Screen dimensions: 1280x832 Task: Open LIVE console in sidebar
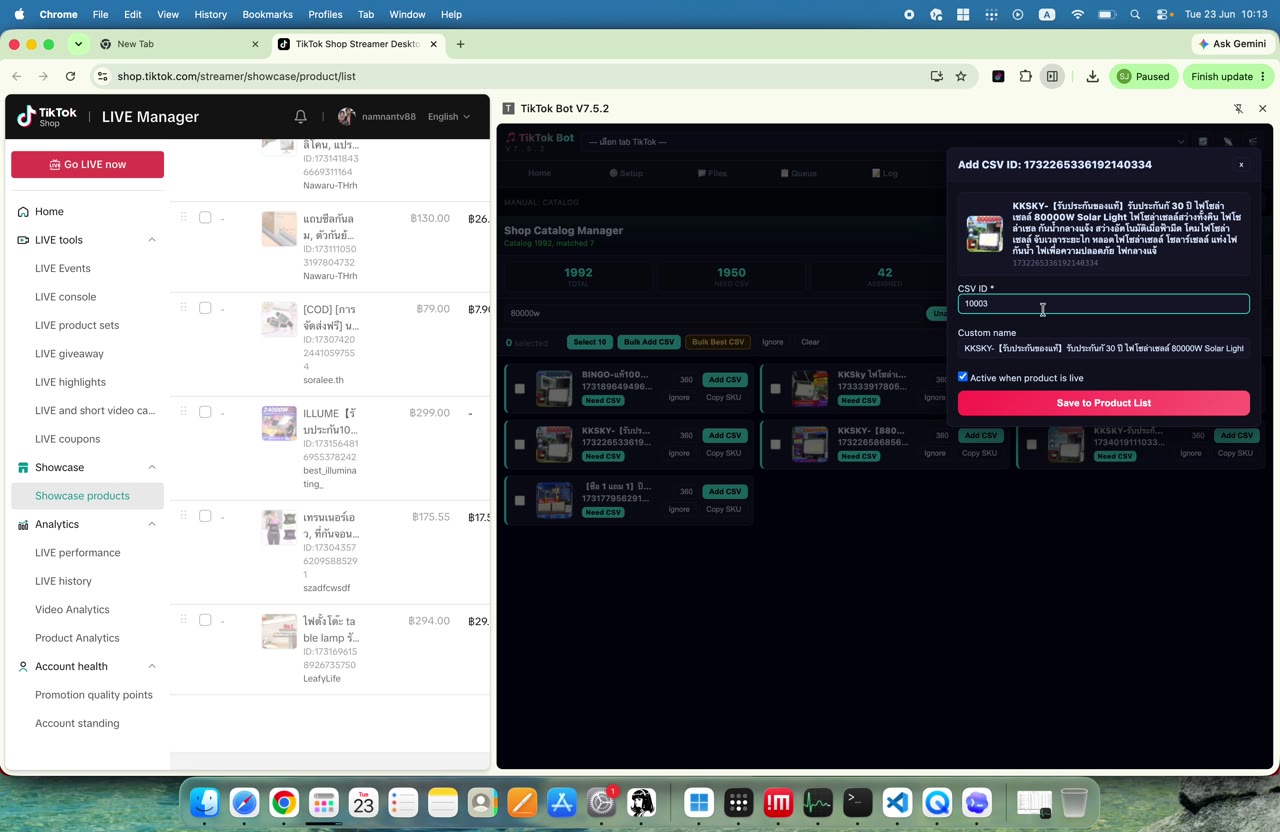point(65,297)
